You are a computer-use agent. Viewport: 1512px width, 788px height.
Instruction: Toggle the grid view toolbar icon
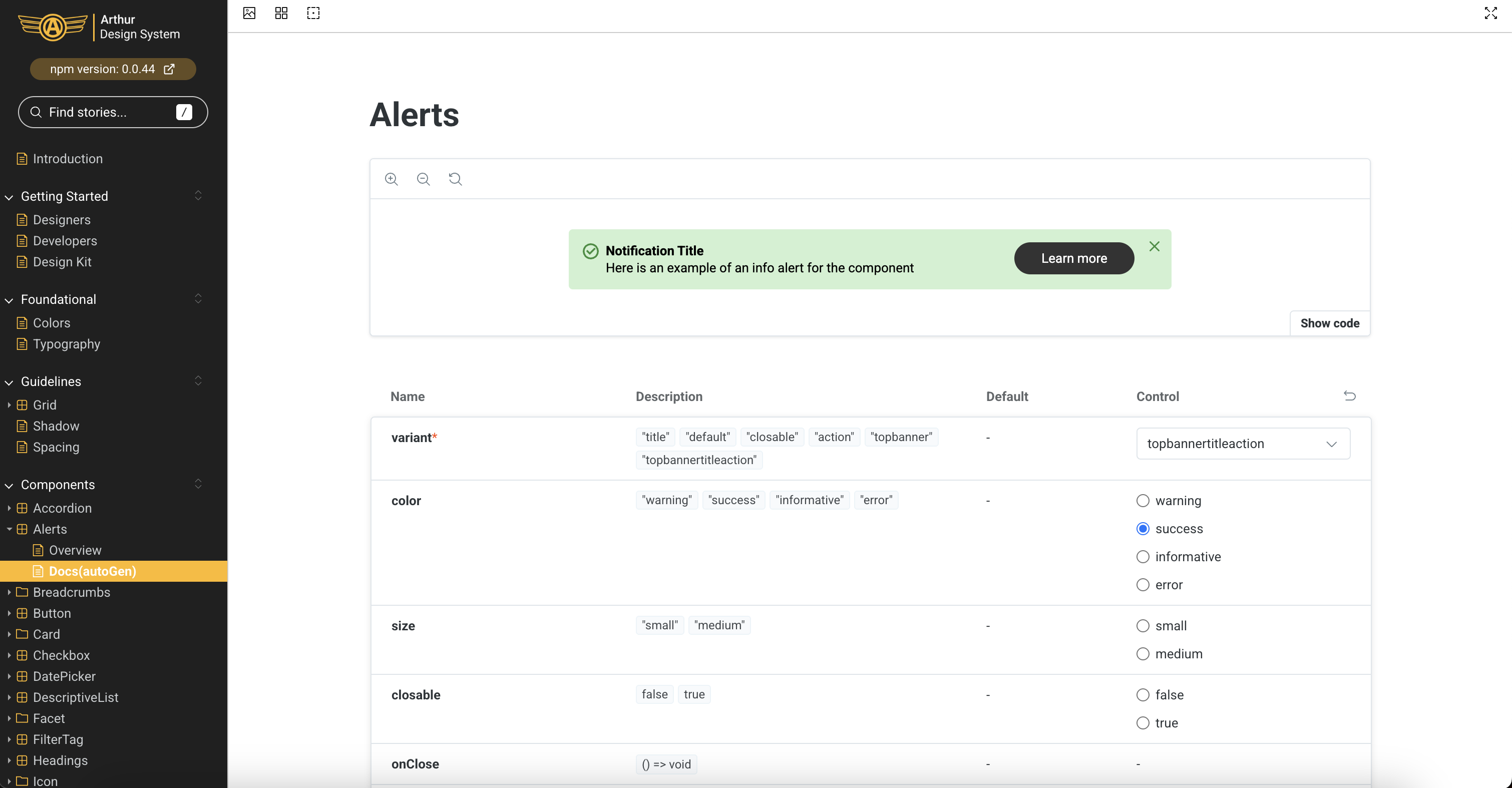coord(281,13)
